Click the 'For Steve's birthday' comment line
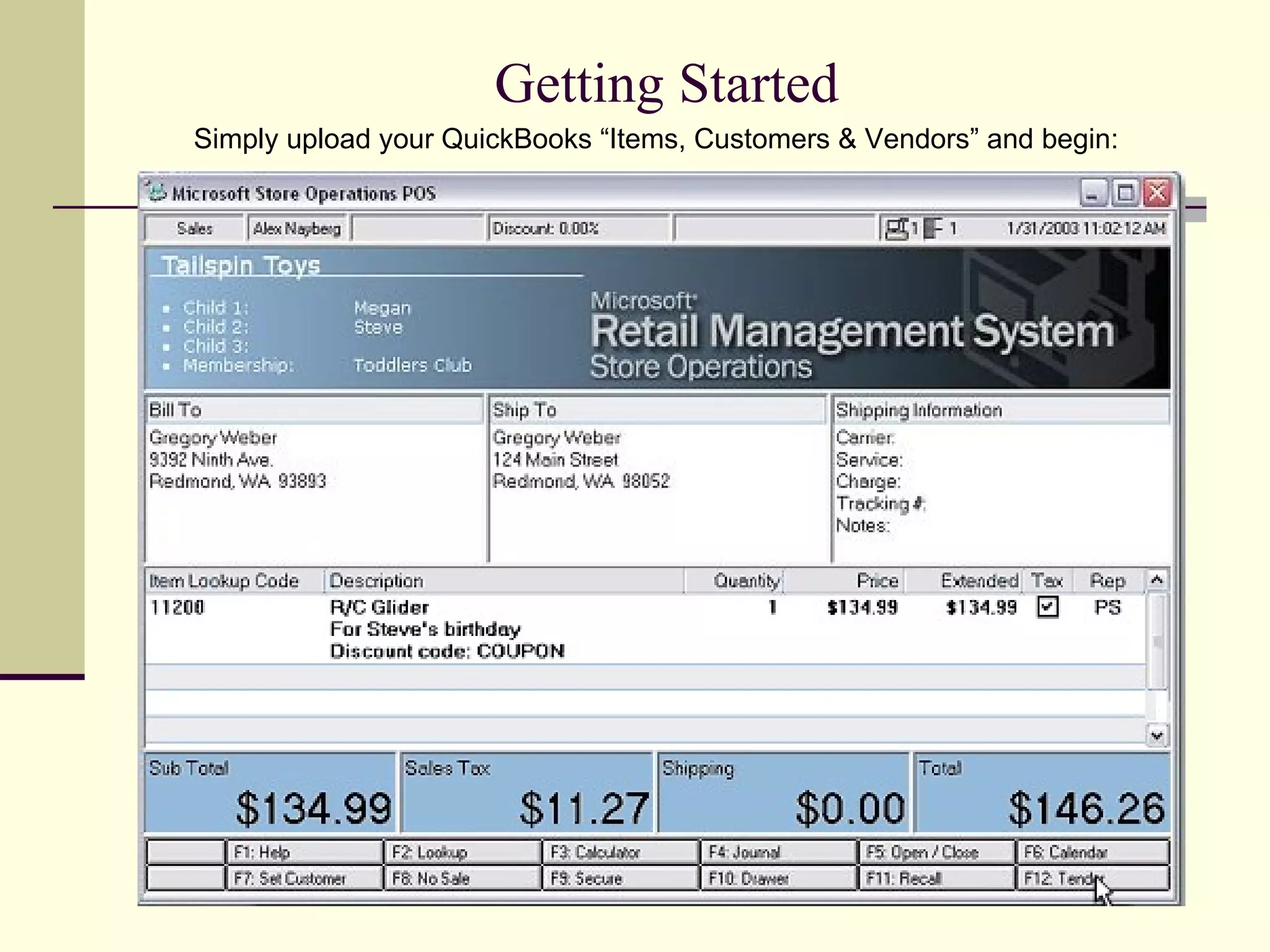The height and width of the screenshot is (952, 1270). coord(425,629)
